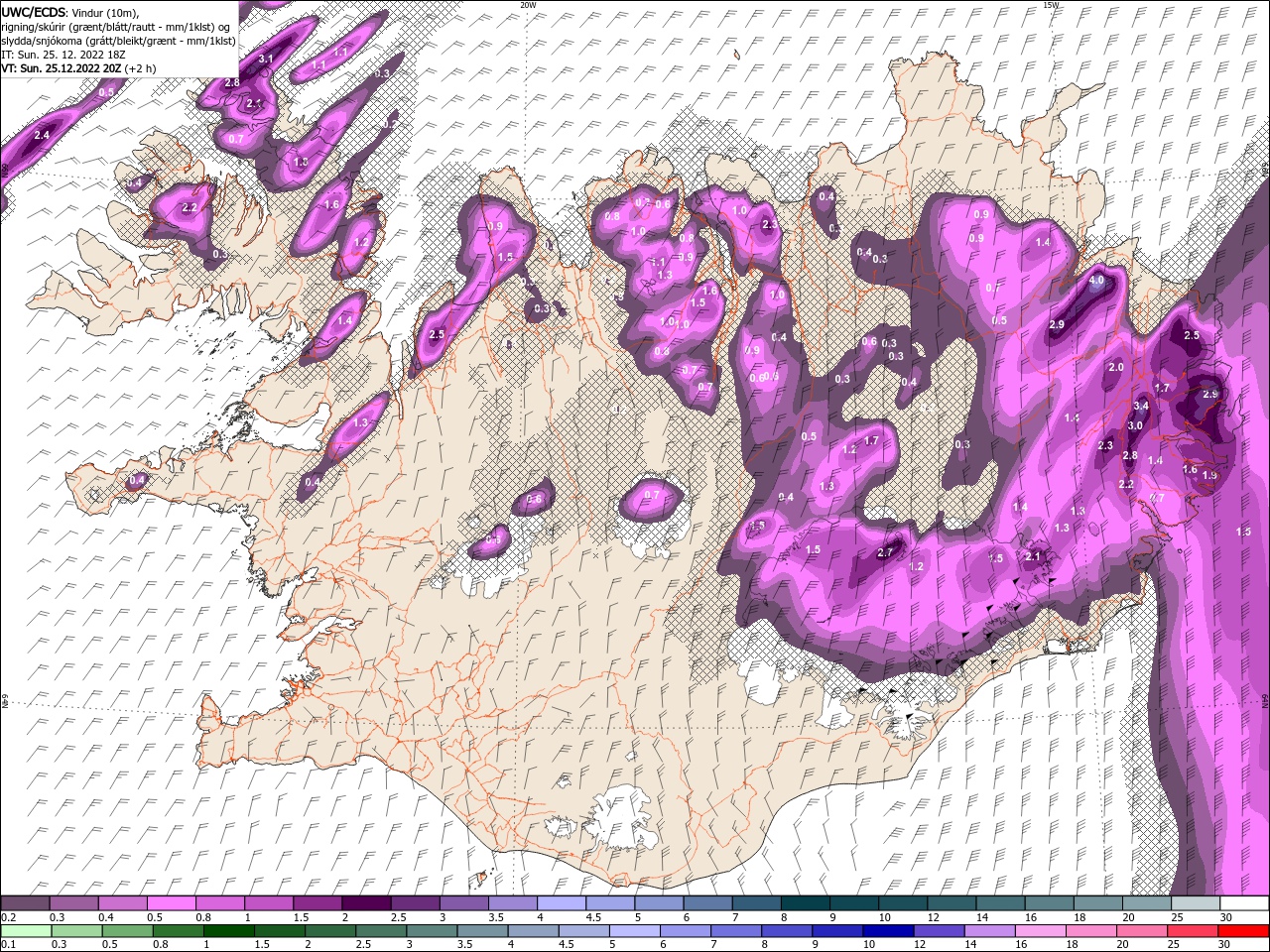This screenshot has width=1270, height=952.
Task: Click the rain scale swatch starting at 2.5
Action: (x=381, y=931)
